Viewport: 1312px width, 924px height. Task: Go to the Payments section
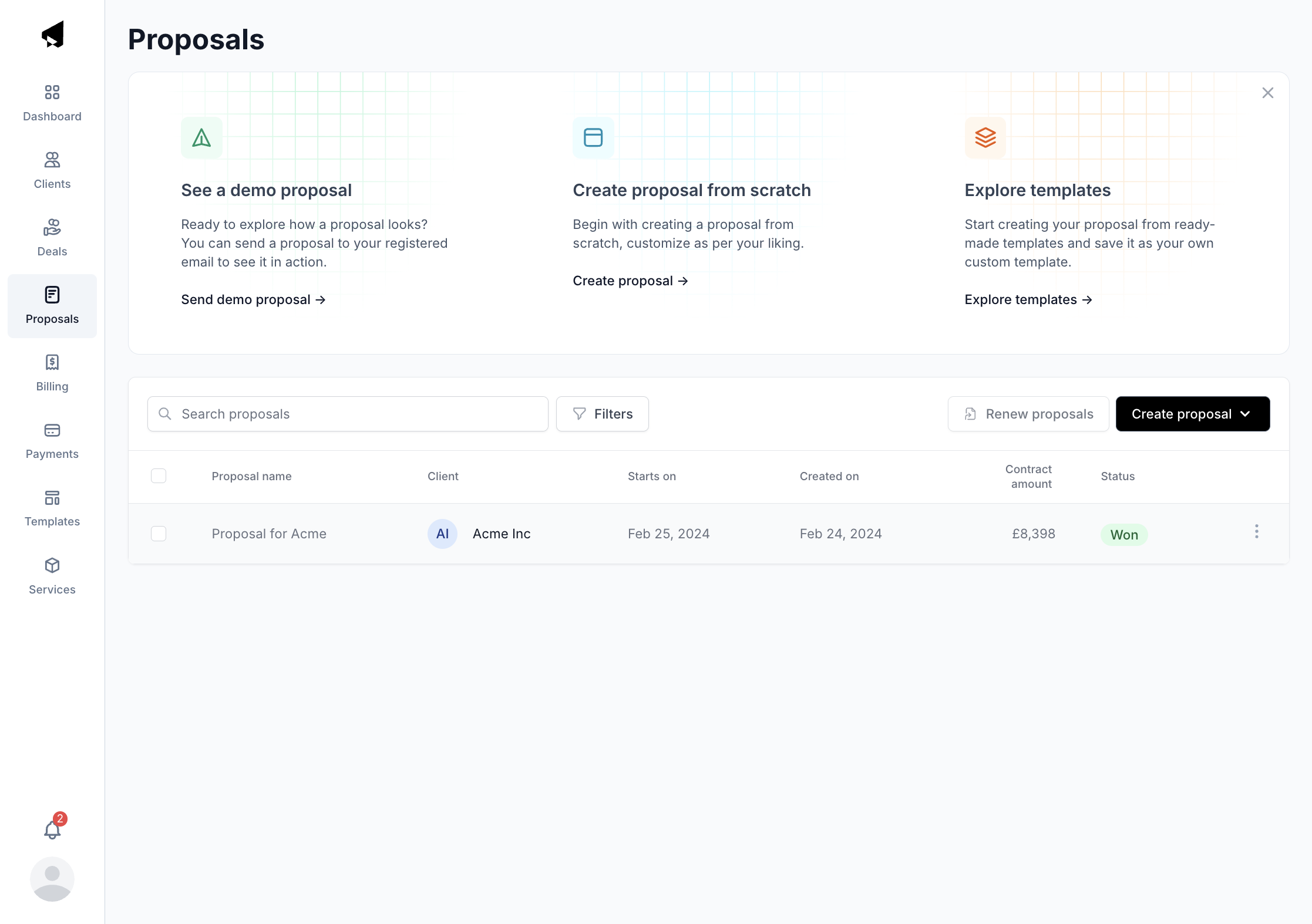52,441
